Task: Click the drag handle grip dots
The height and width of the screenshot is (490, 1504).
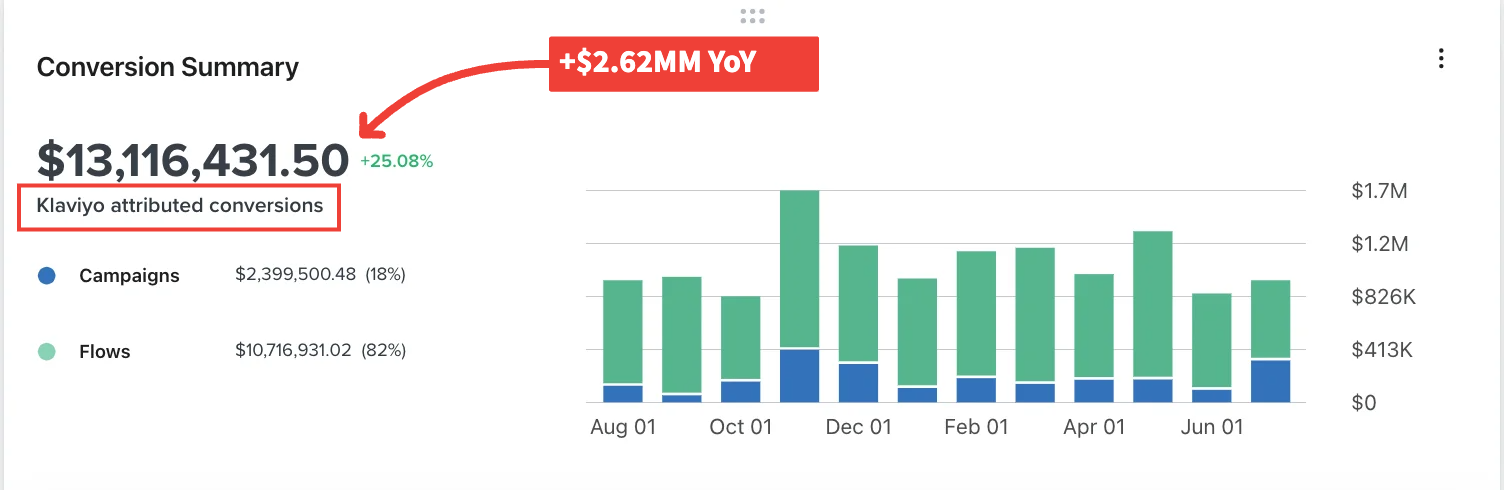Action: click(x=752, y=16)
